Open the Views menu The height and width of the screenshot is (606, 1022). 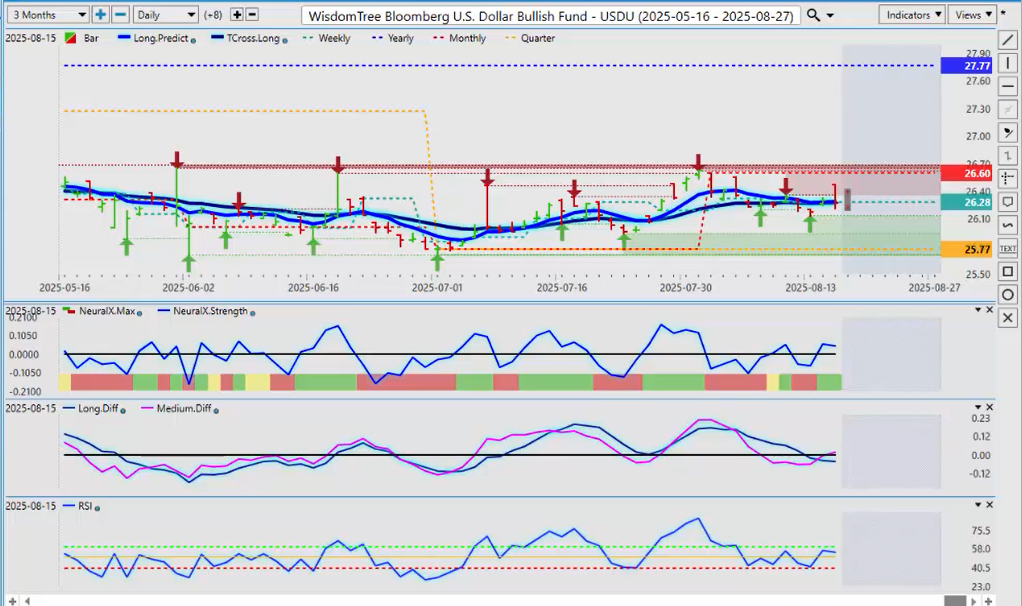(x=971, y=15)
